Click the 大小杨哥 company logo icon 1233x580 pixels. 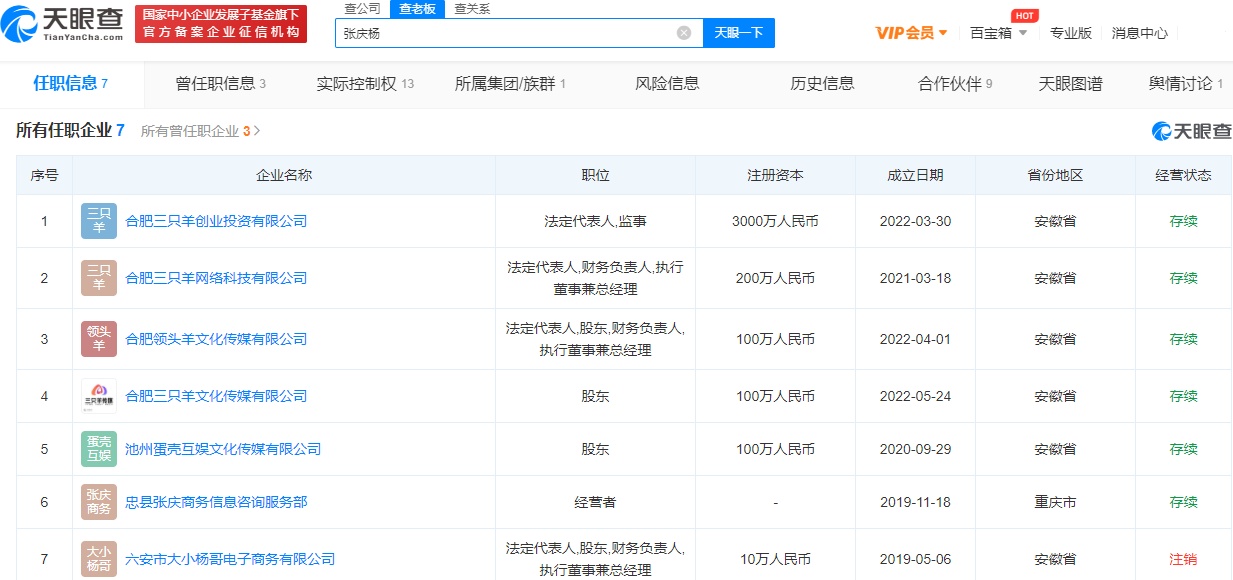coord(99,558)
